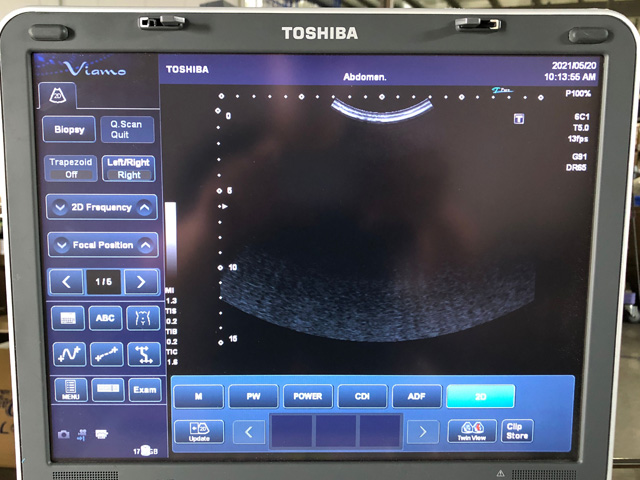Screen dimensions: 640x480
Task: Select the third clipboard thumbnail slot
Action: [x=380, y=431]
